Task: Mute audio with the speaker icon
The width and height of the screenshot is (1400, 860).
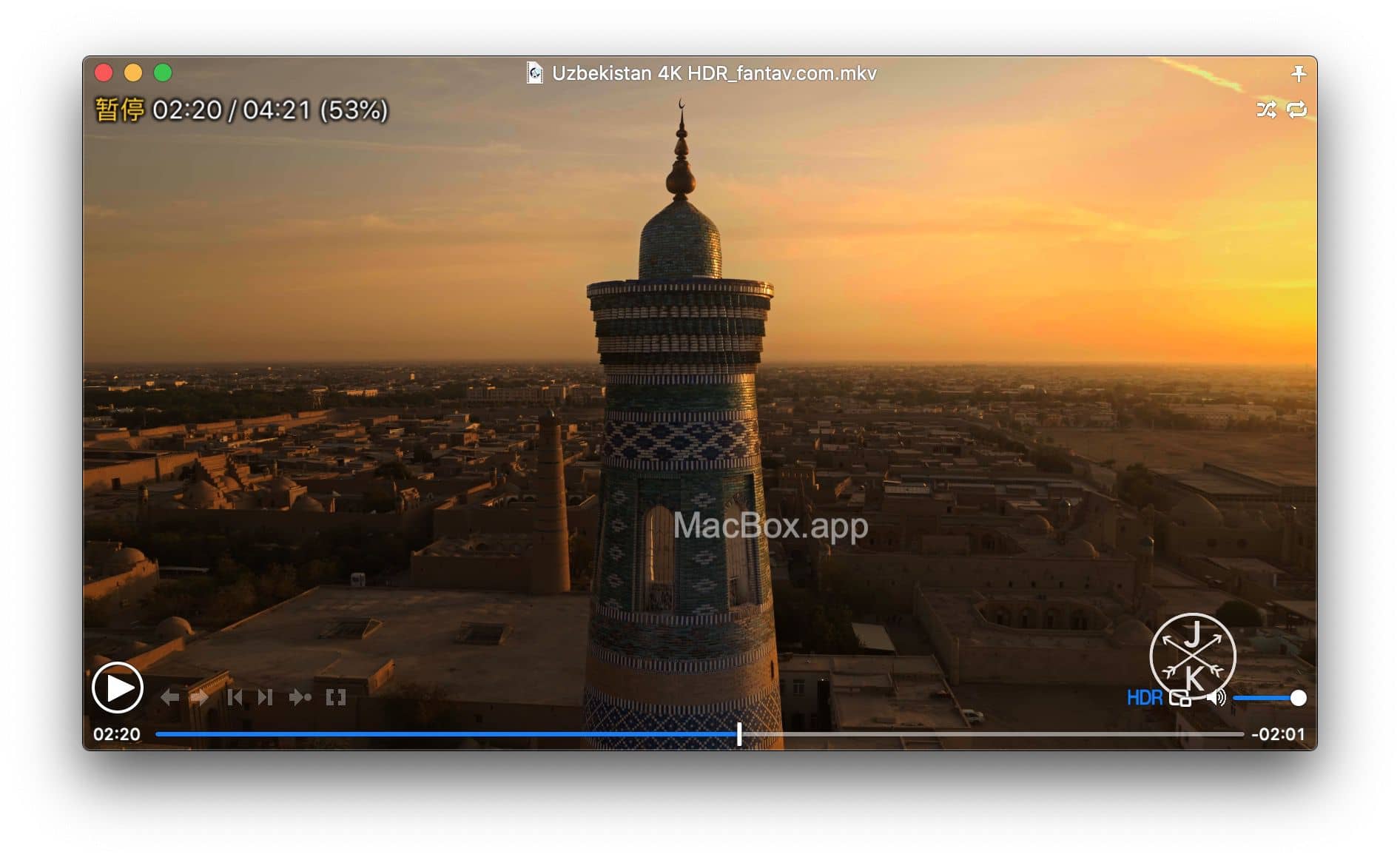Action: [x=1216, y=697]
